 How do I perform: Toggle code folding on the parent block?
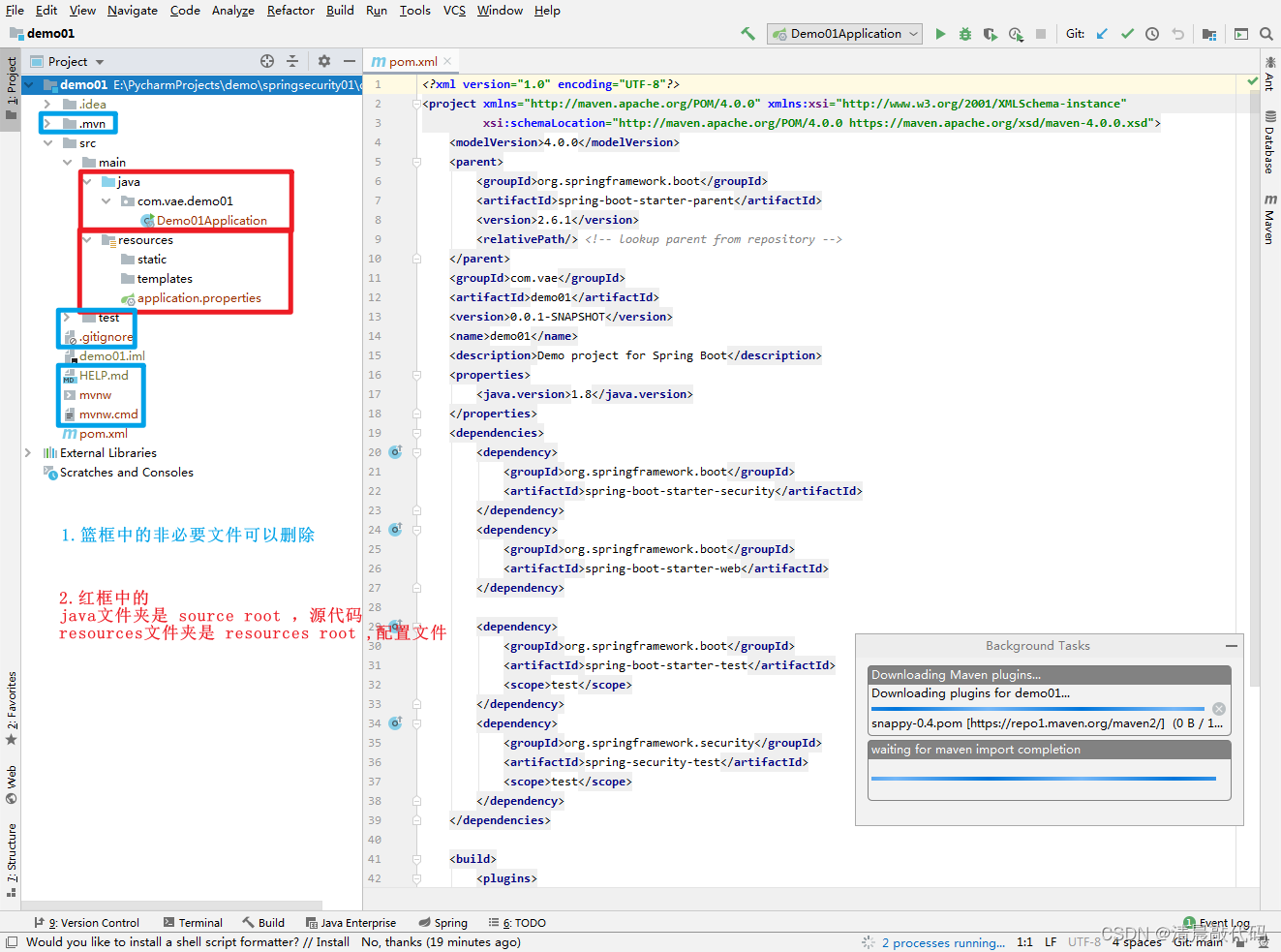click(416, 162)
